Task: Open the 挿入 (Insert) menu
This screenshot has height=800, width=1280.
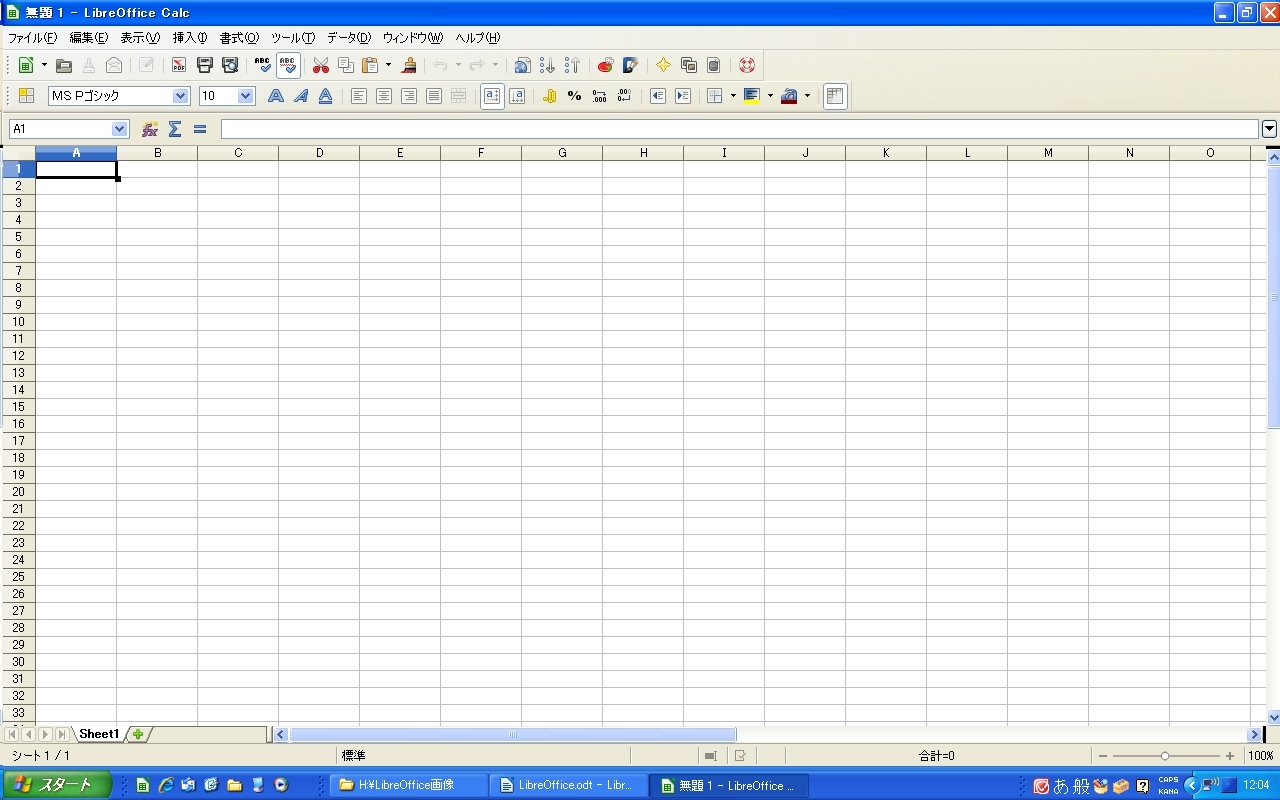Action: coord(189,38)
